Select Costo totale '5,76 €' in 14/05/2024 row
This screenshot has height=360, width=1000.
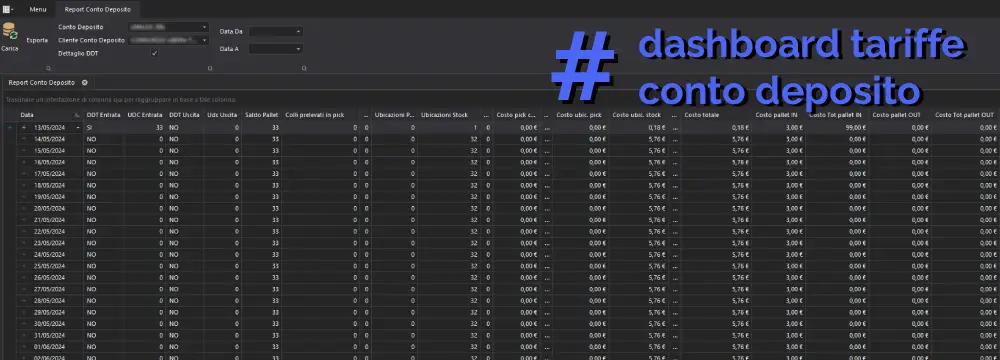717,139
